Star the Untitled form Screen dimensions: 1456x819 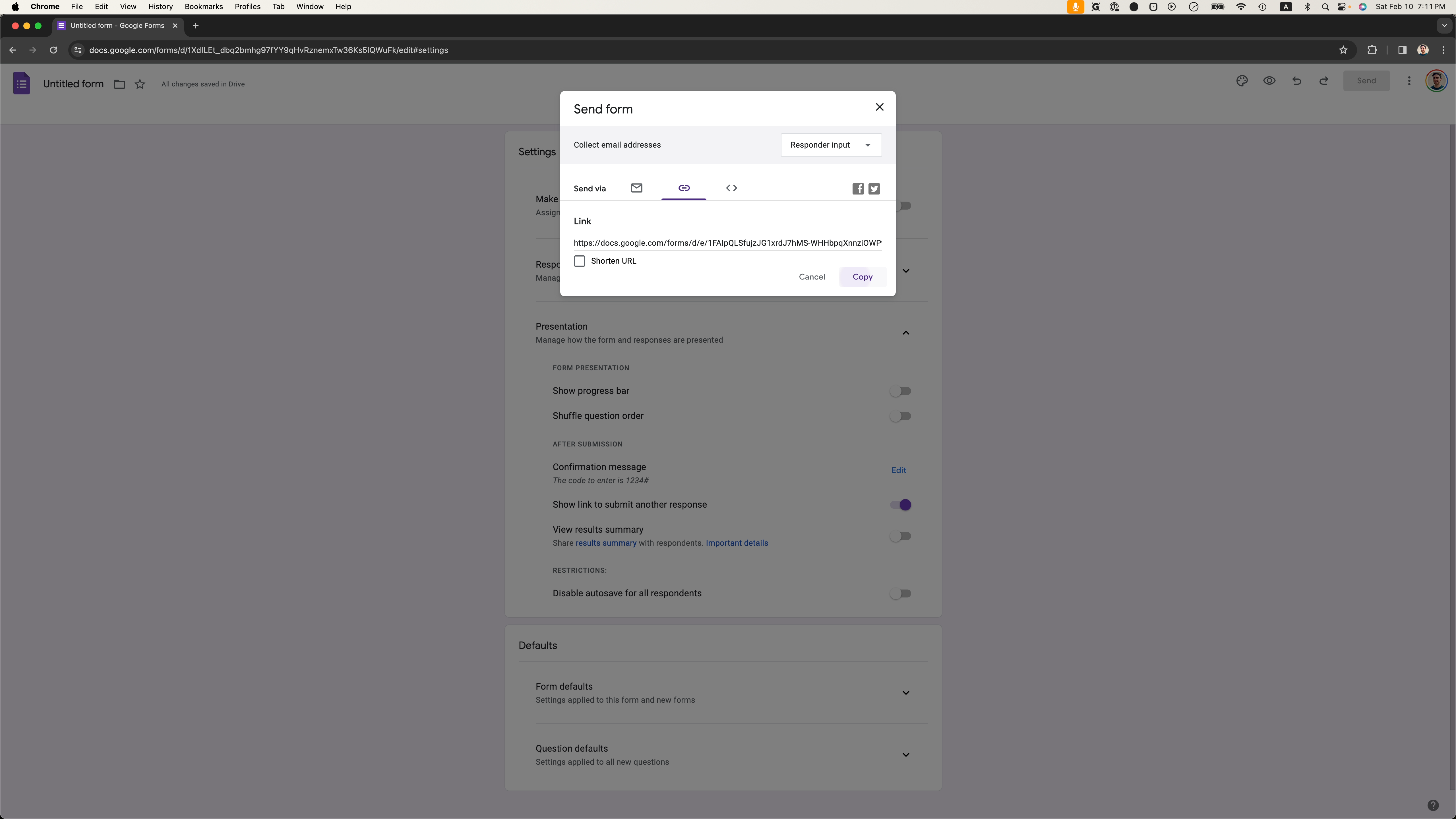[140, 84]
